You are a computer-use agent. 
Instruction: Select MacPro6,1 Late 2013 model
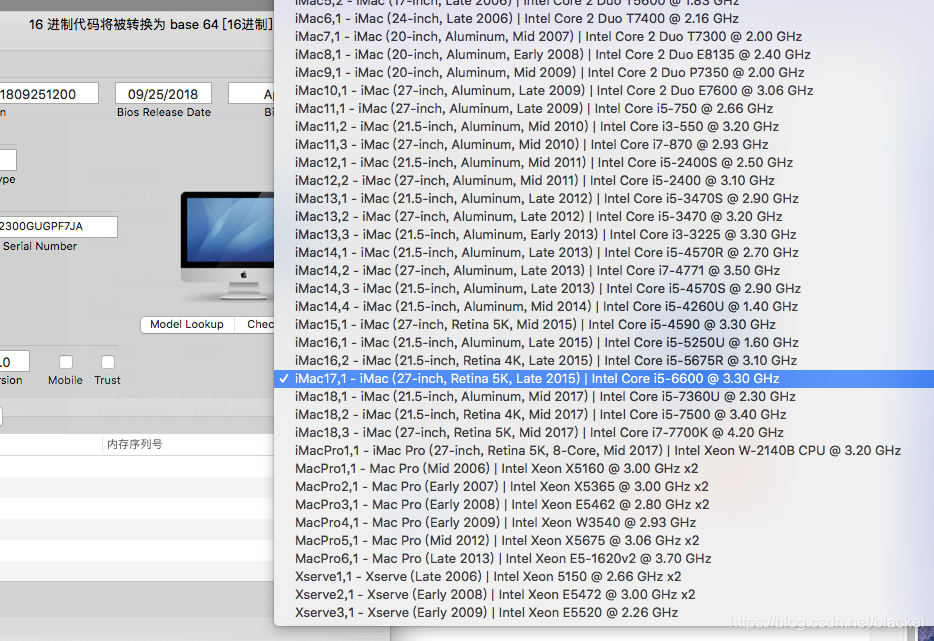(x=604, y=558)
